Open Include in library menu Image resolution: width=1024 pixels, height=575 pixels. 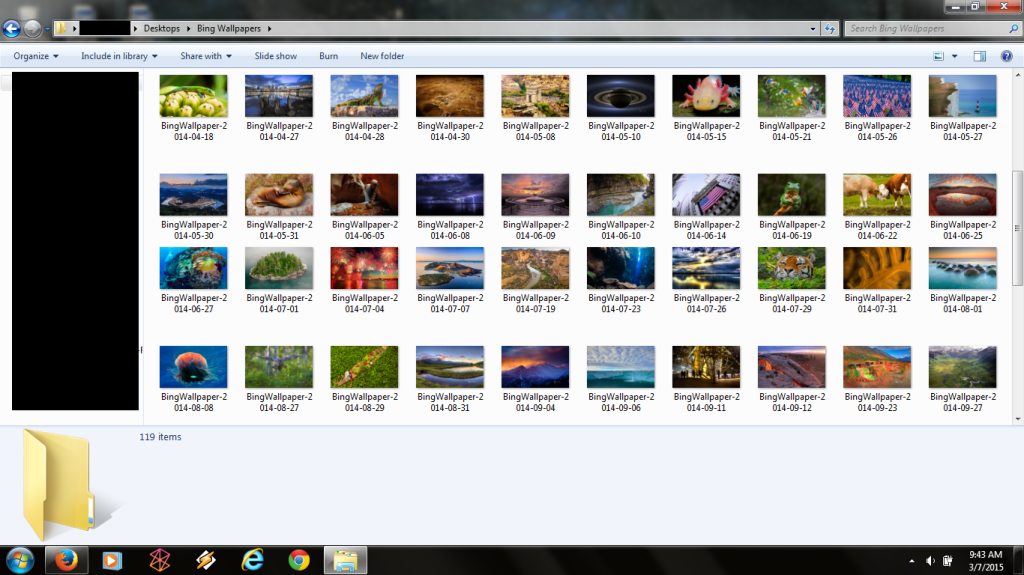[x=119, y=56]
